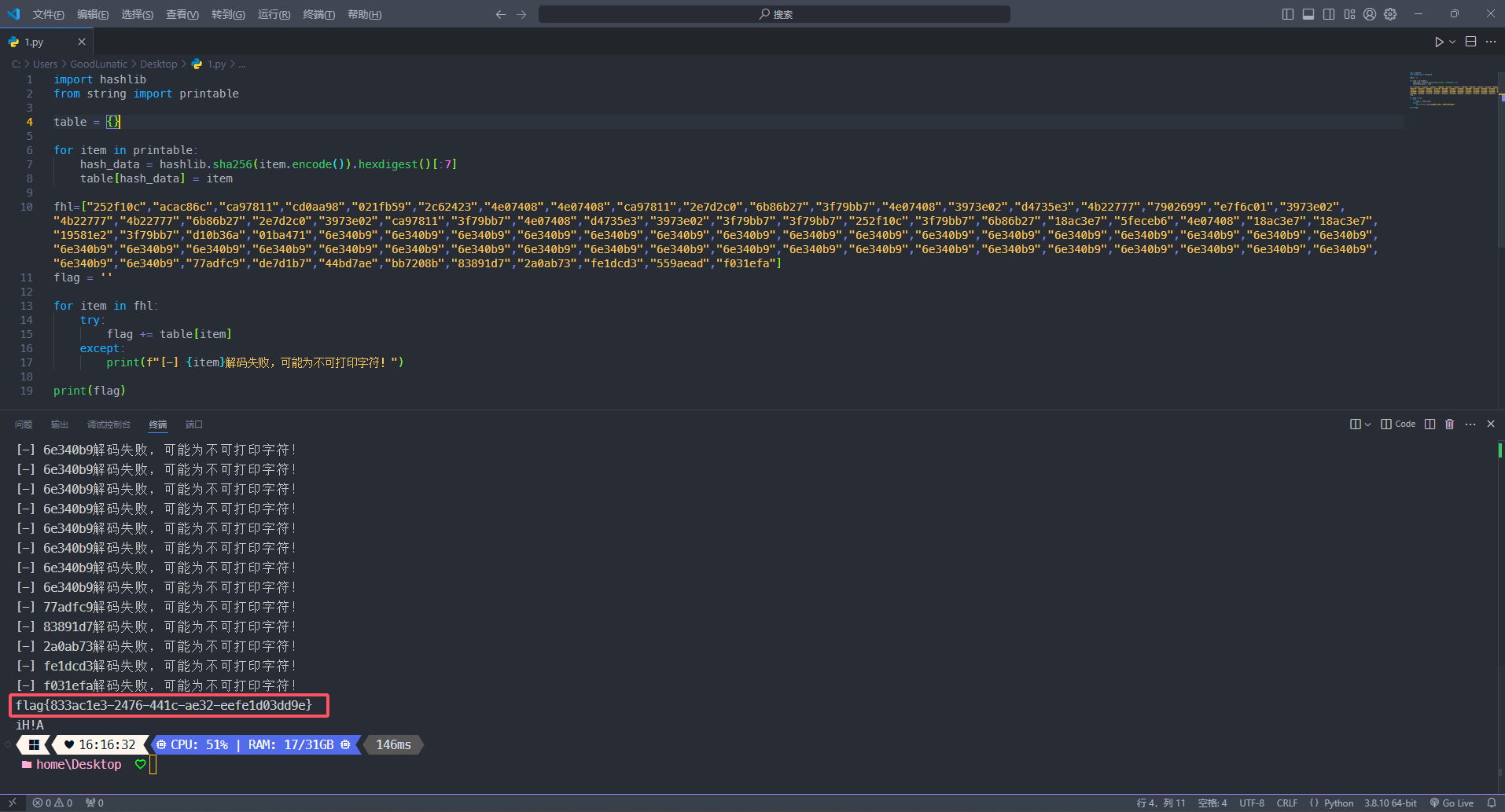Image resolution: width=1505 pixels, height=812 pixels.
Task: Switch to the 端口 panel tab
Action: pyautogui.click(x=194, y=424)
